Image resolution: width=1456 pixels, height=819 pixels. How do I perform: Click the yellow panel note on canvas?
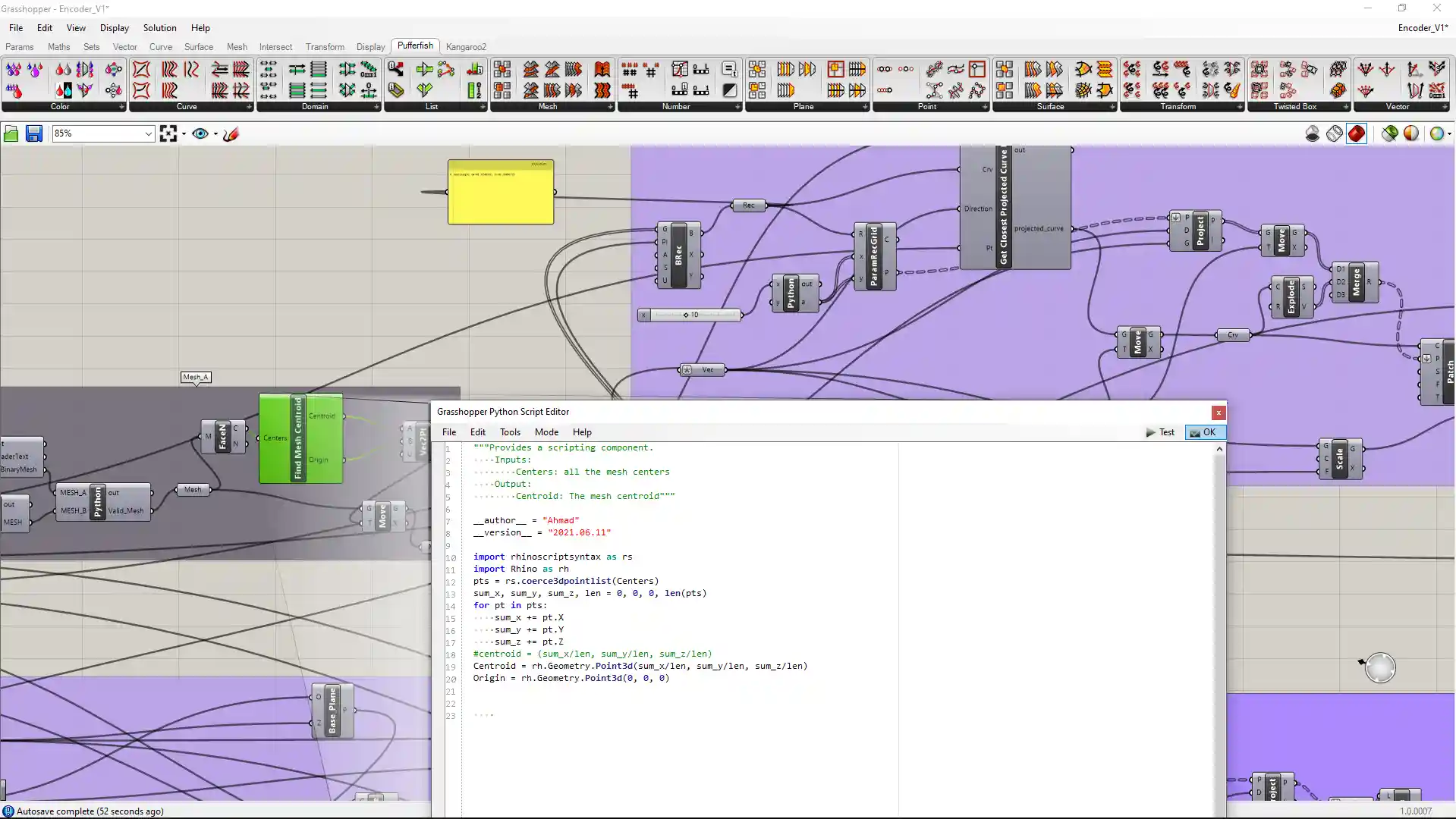point(501,192)
